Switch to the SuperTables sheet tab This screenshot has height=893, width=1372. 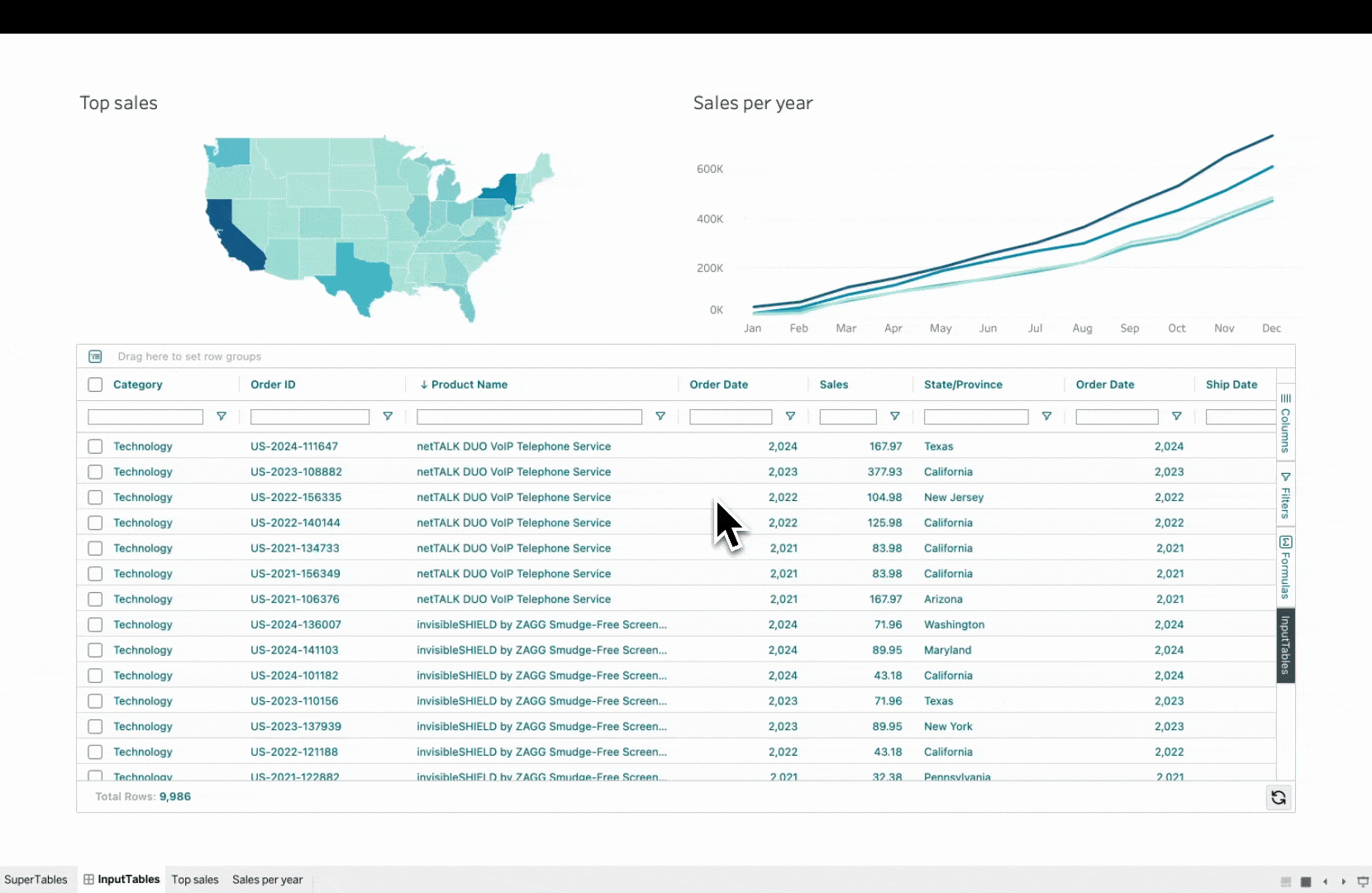pos(36,880)
